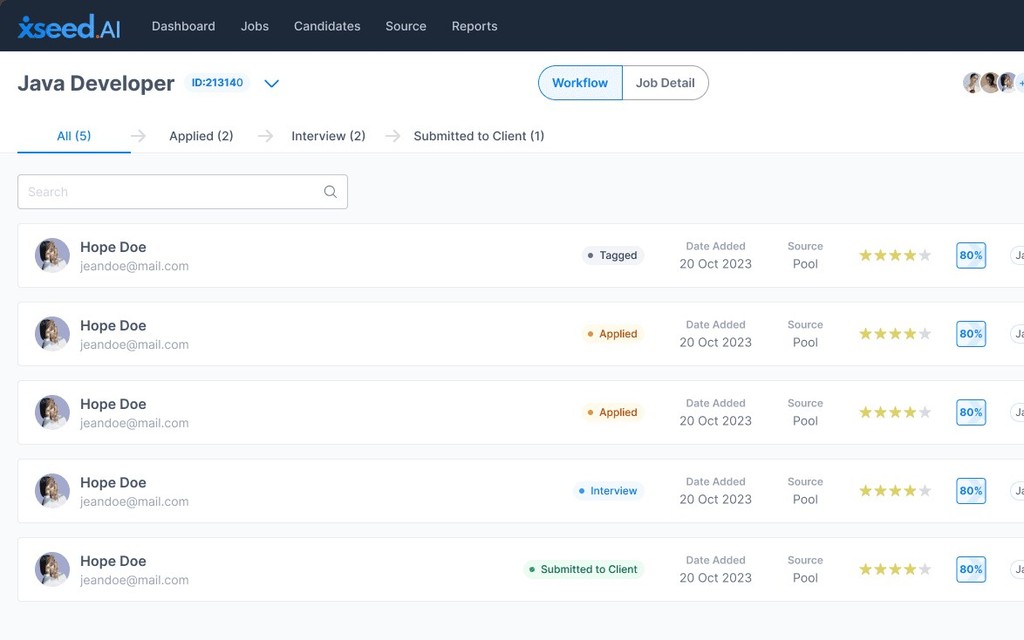The image size is (1024, 640).
Task: Click Pool source in the Interview row
Action: click(x=805, y=500)
